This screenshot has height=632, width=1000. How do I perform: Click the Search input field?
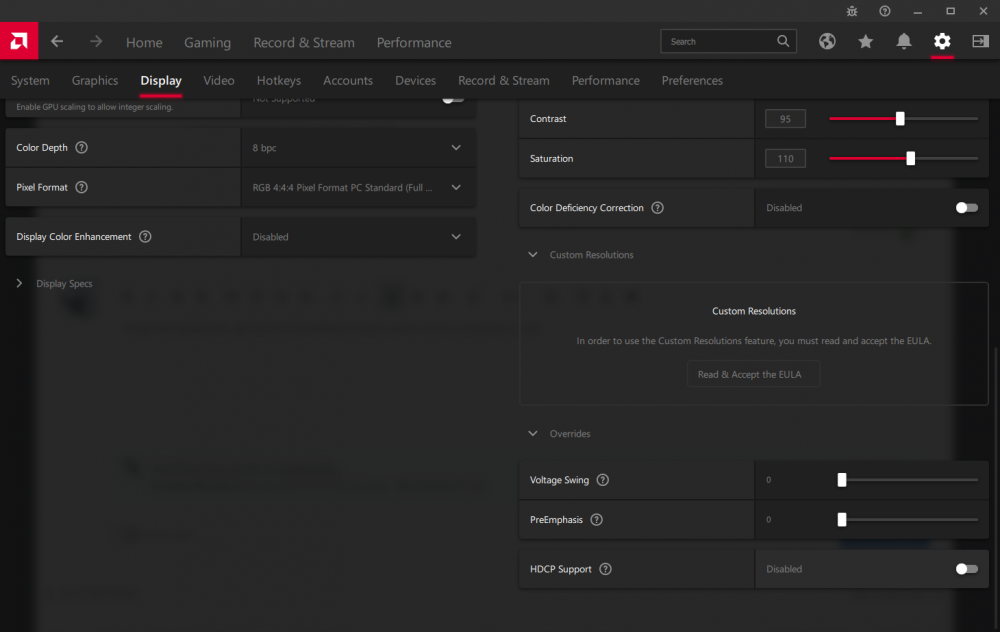720,42
